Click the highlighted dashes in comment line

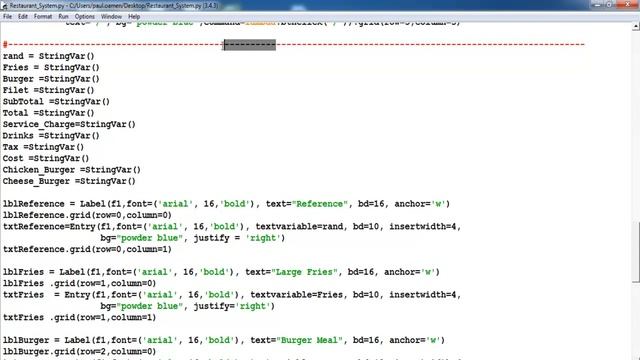pyautogui.click(x=250, y=45)
